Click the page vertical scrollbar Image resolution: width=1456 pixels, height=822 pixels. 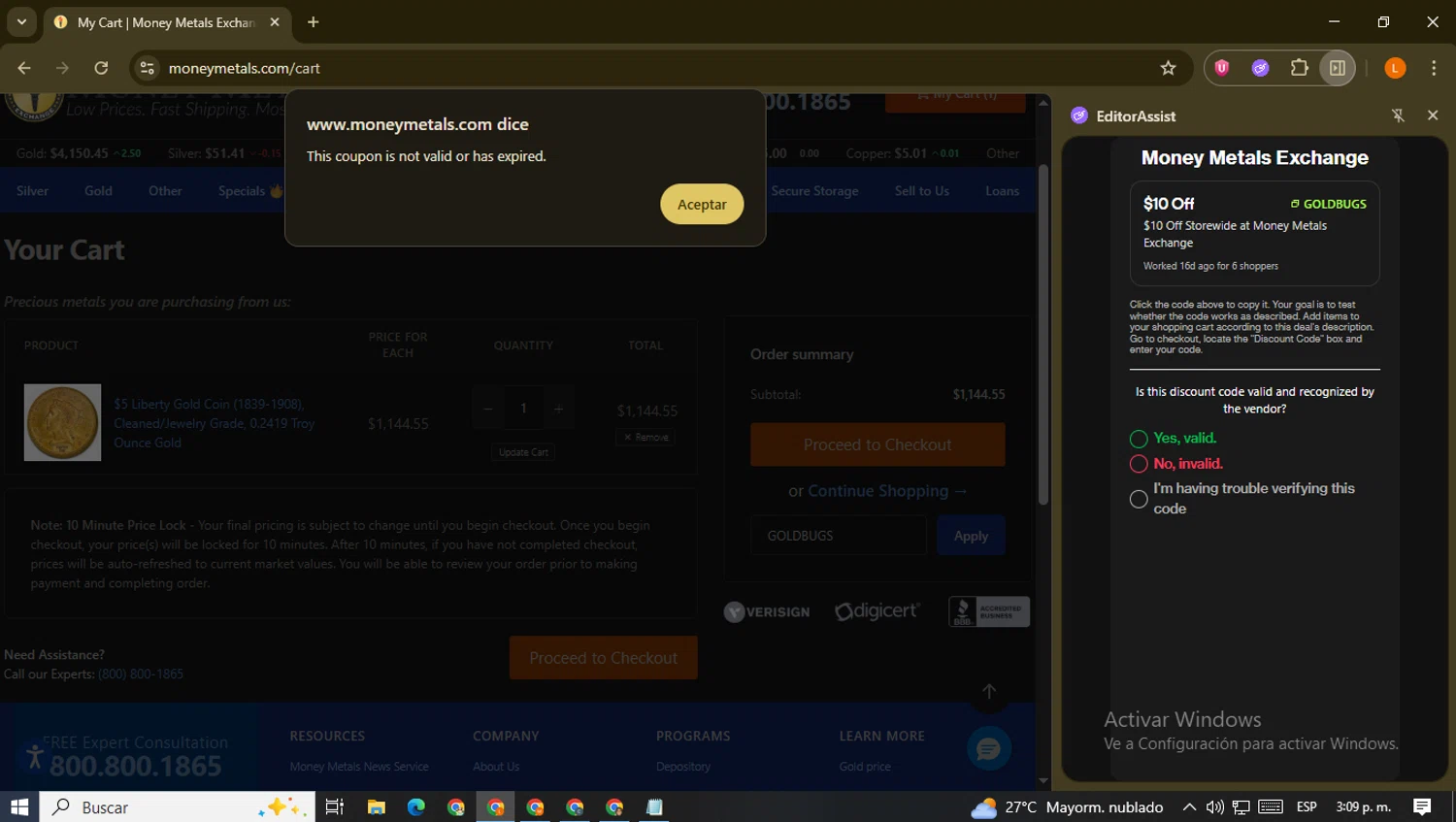point(1043,335)
